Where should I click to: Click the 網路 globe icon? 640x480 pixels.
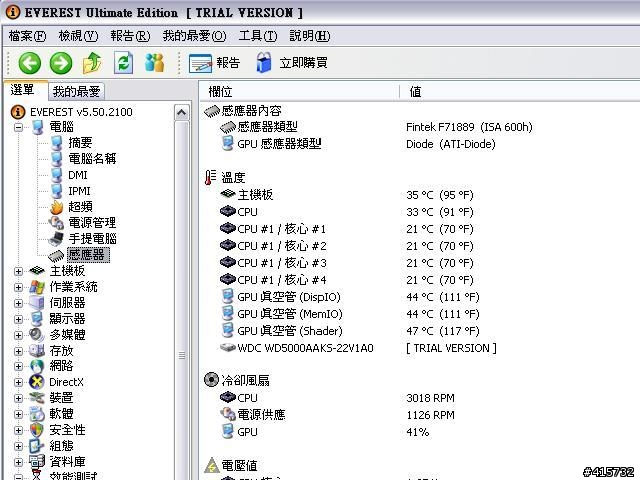[x=37, y=366]
